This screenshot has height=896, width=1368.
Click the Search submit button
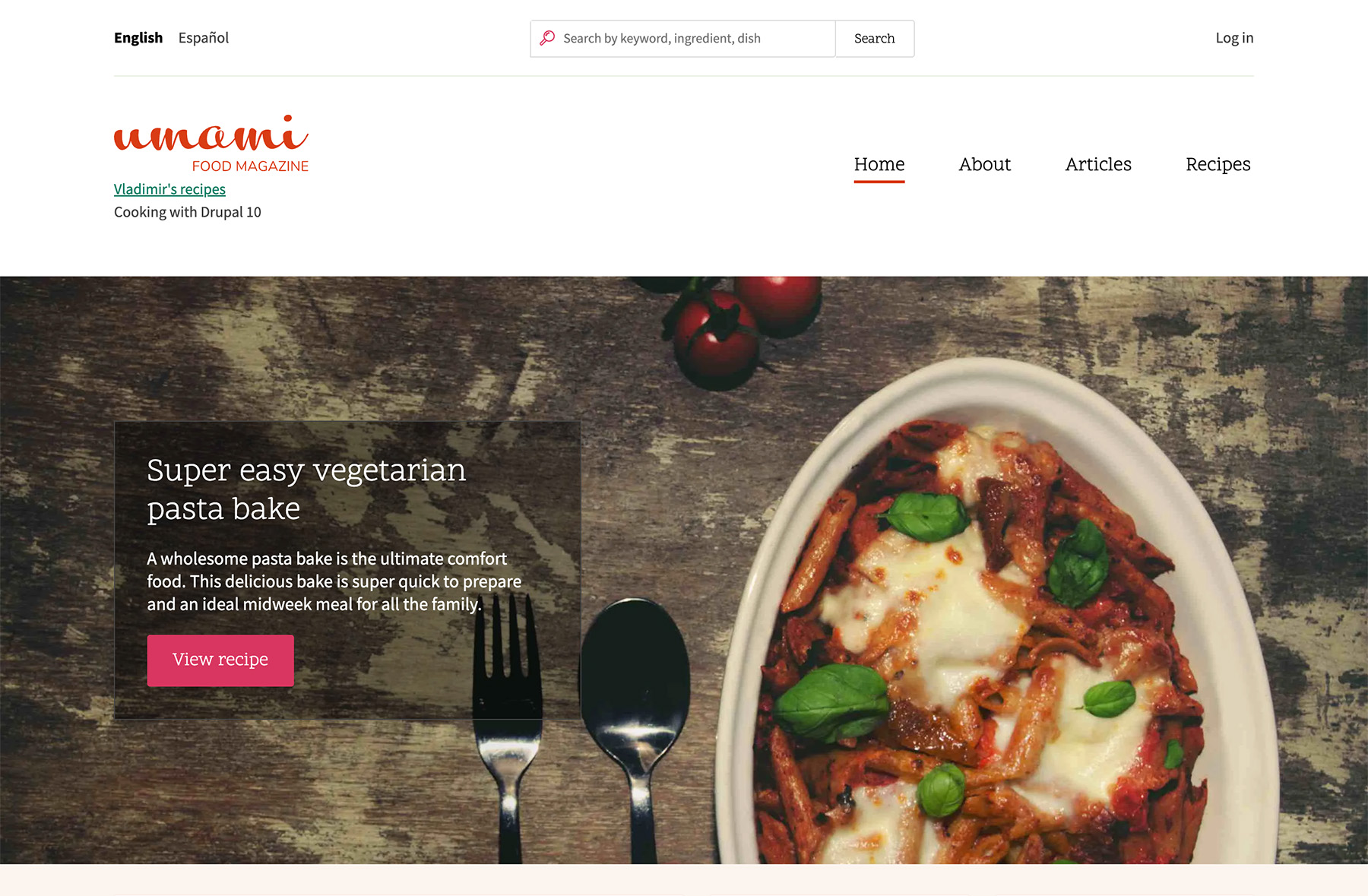[x=874, y=39]
